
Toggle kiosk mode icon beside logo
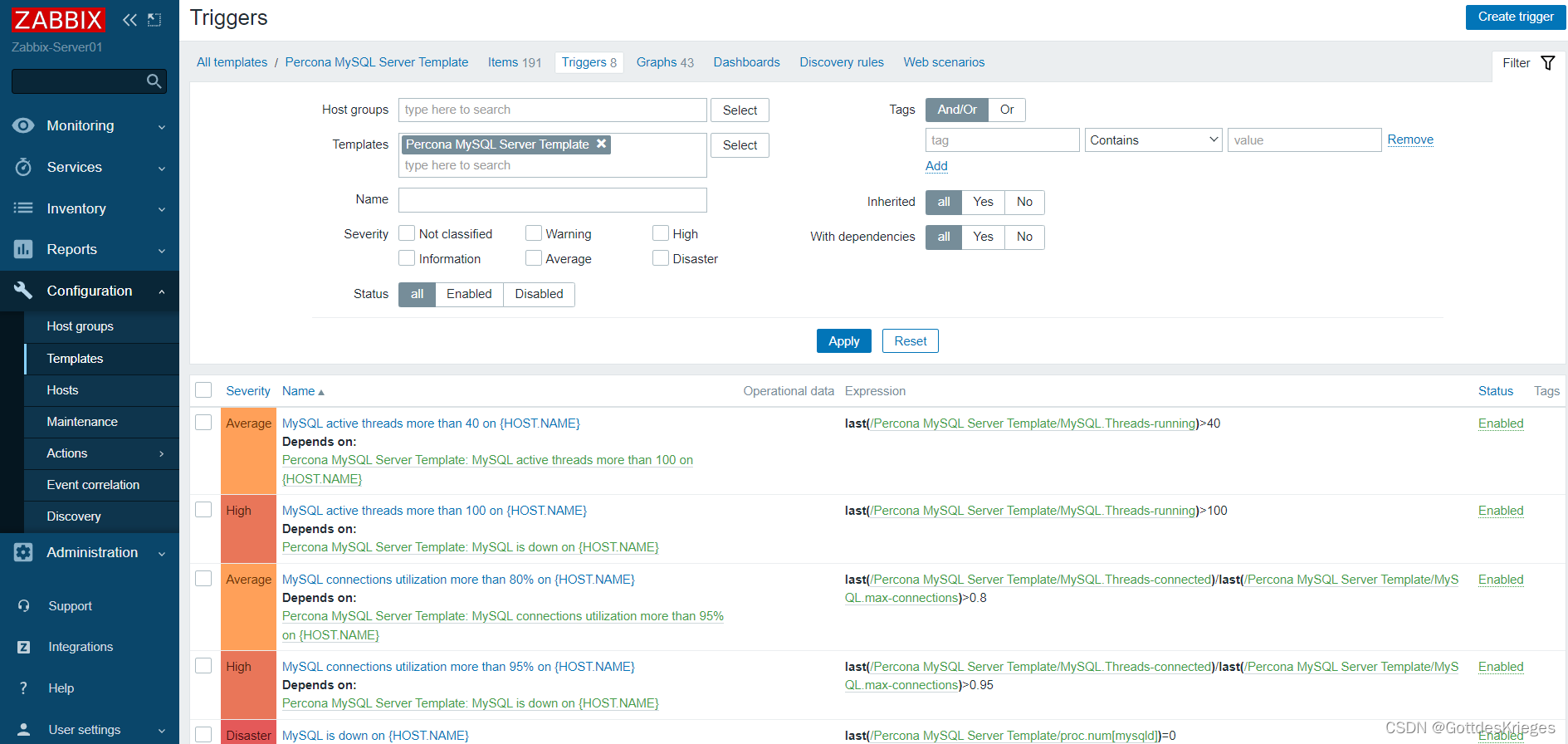coord(154,20)
